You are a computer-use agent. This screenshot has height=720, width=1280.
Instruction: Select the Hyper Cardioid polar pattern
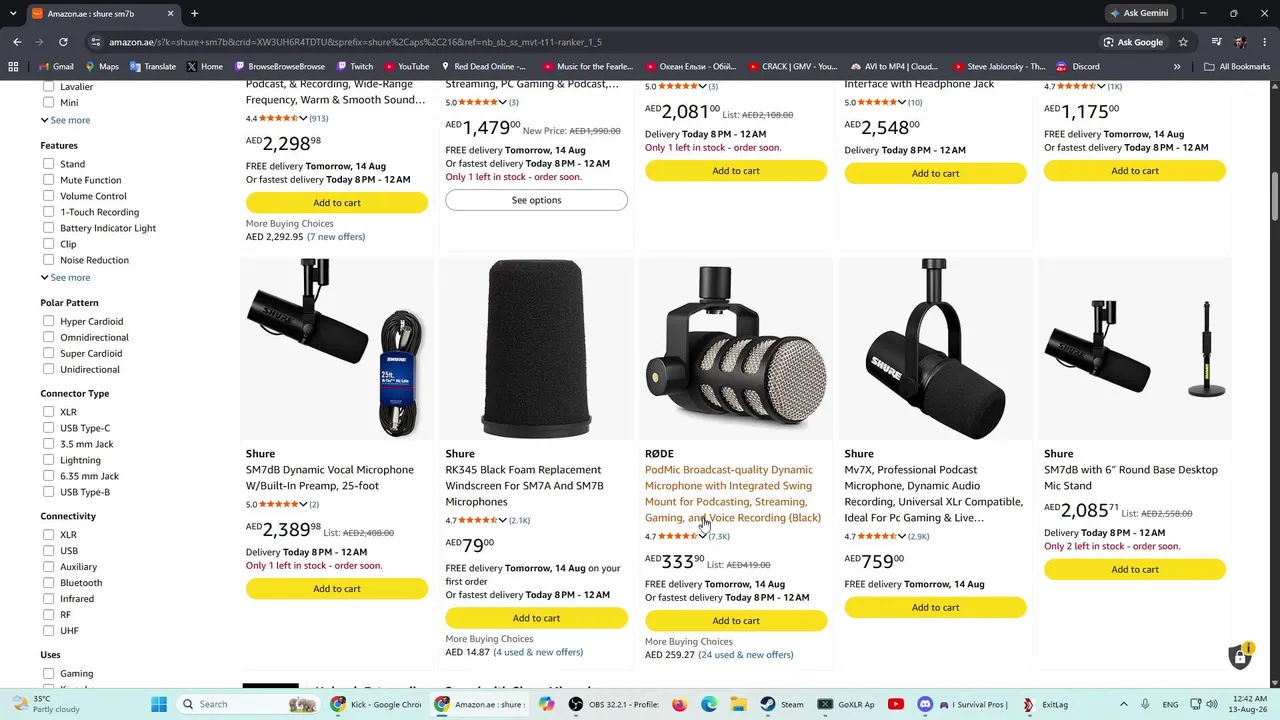click(x=48, y=322)
